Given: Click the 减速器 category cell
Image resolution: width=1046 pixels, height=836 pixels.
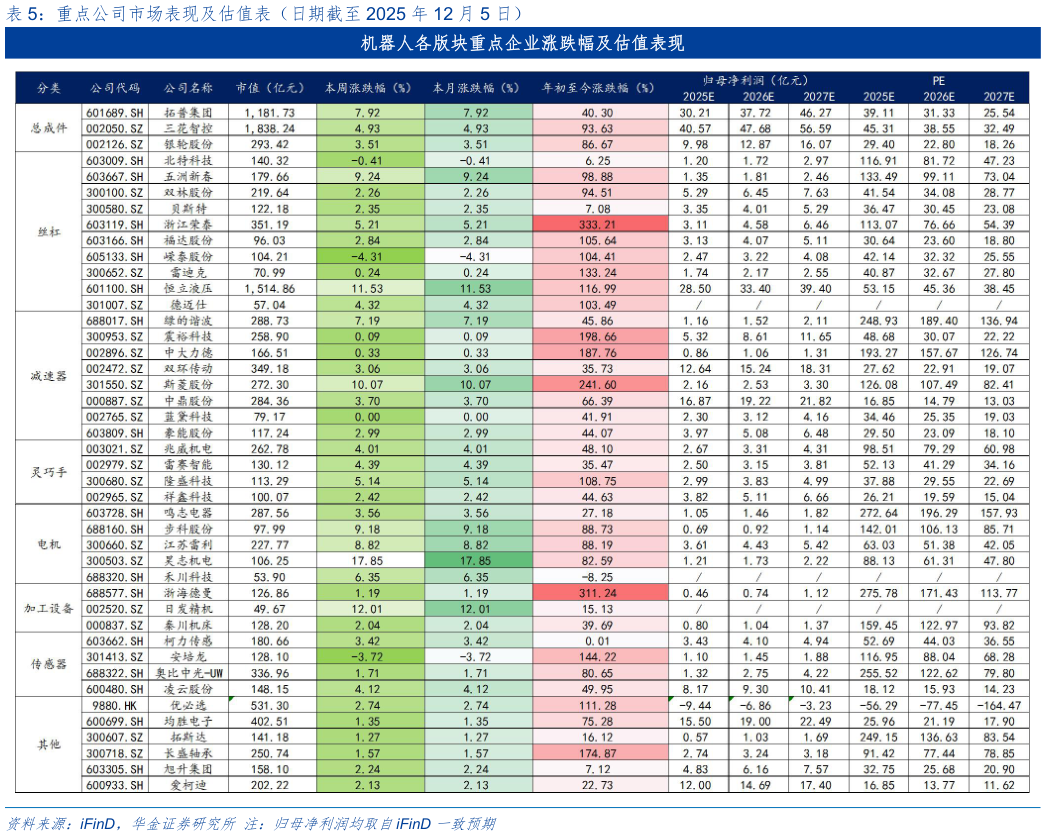Looking at the screenshot, I should pyautogui.click(x=48, y=376).
